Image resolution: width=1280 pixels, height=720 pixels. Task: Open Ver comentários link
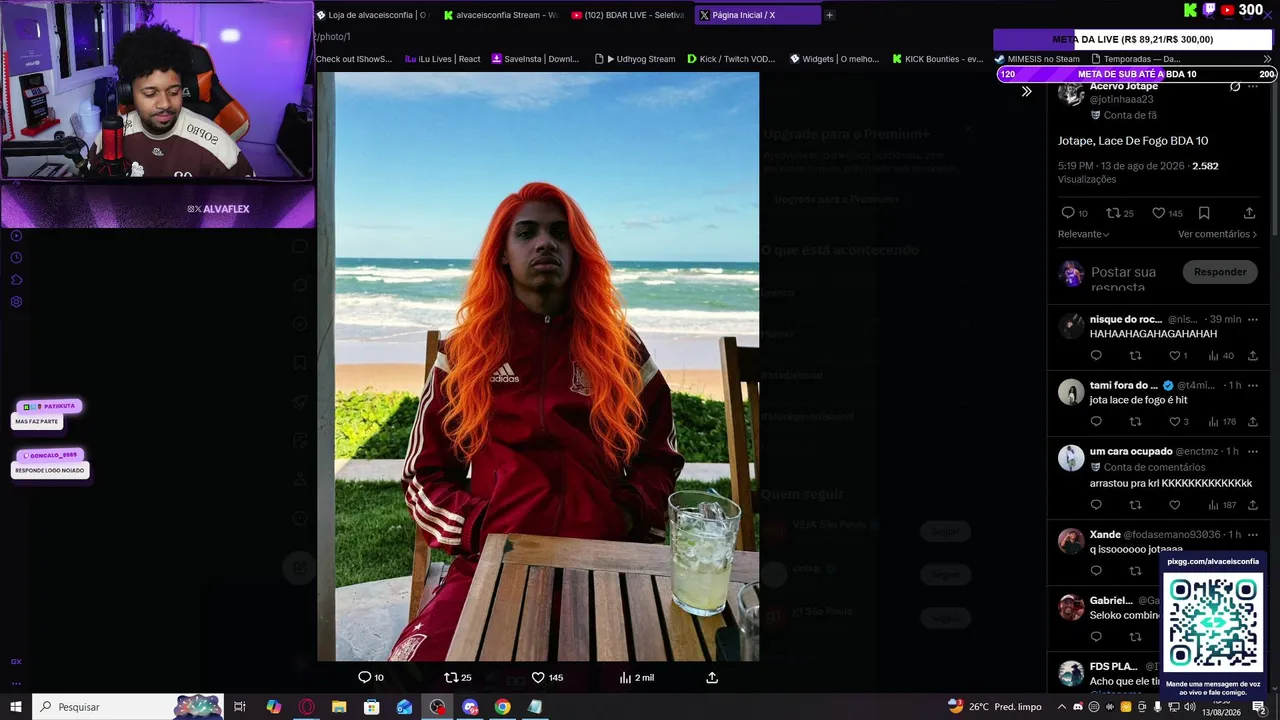[x=1217, y=234]
